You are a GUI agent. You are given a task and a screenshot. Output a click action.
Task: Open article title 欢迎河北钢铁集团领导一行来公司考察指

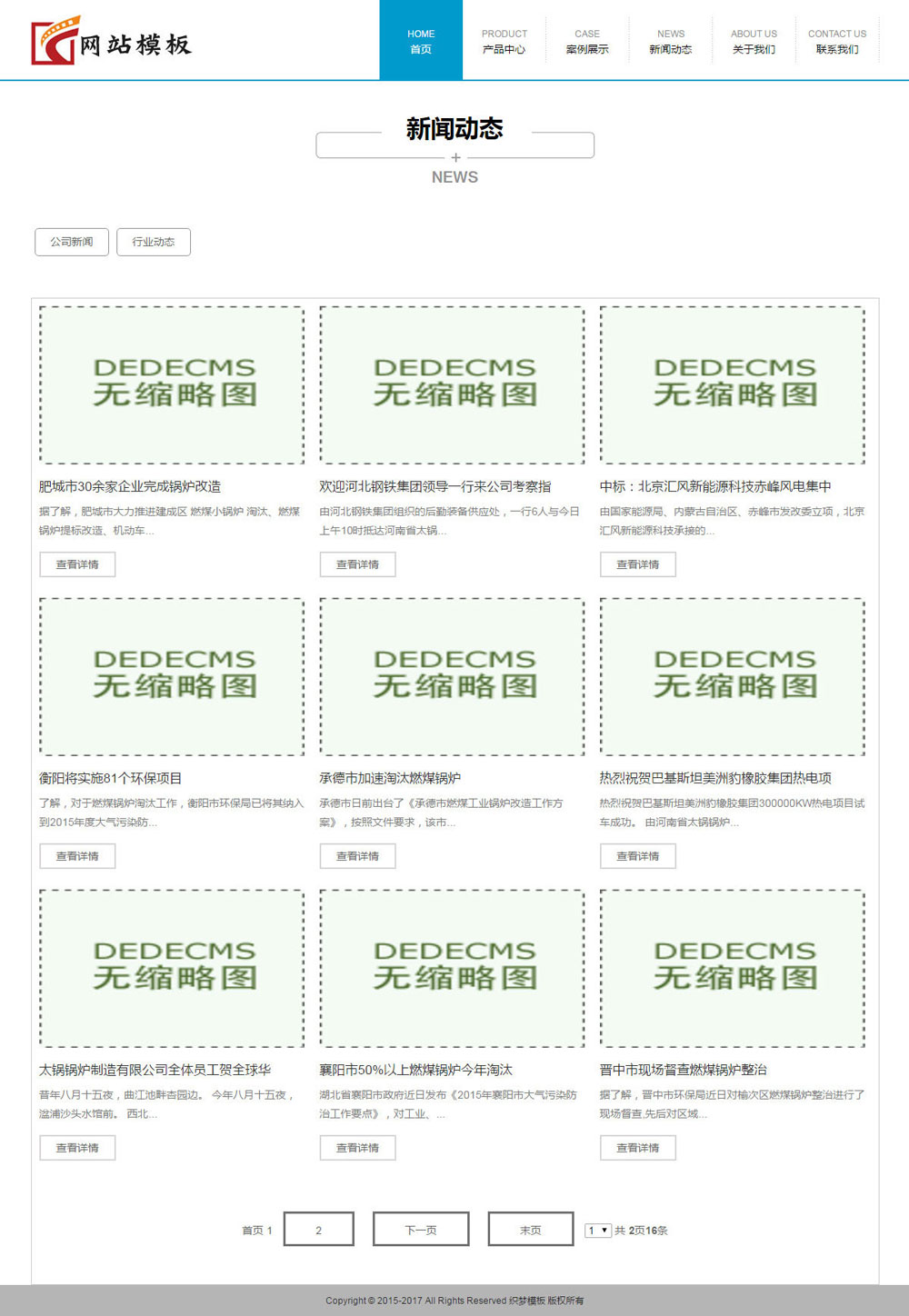tap(435, 486)
